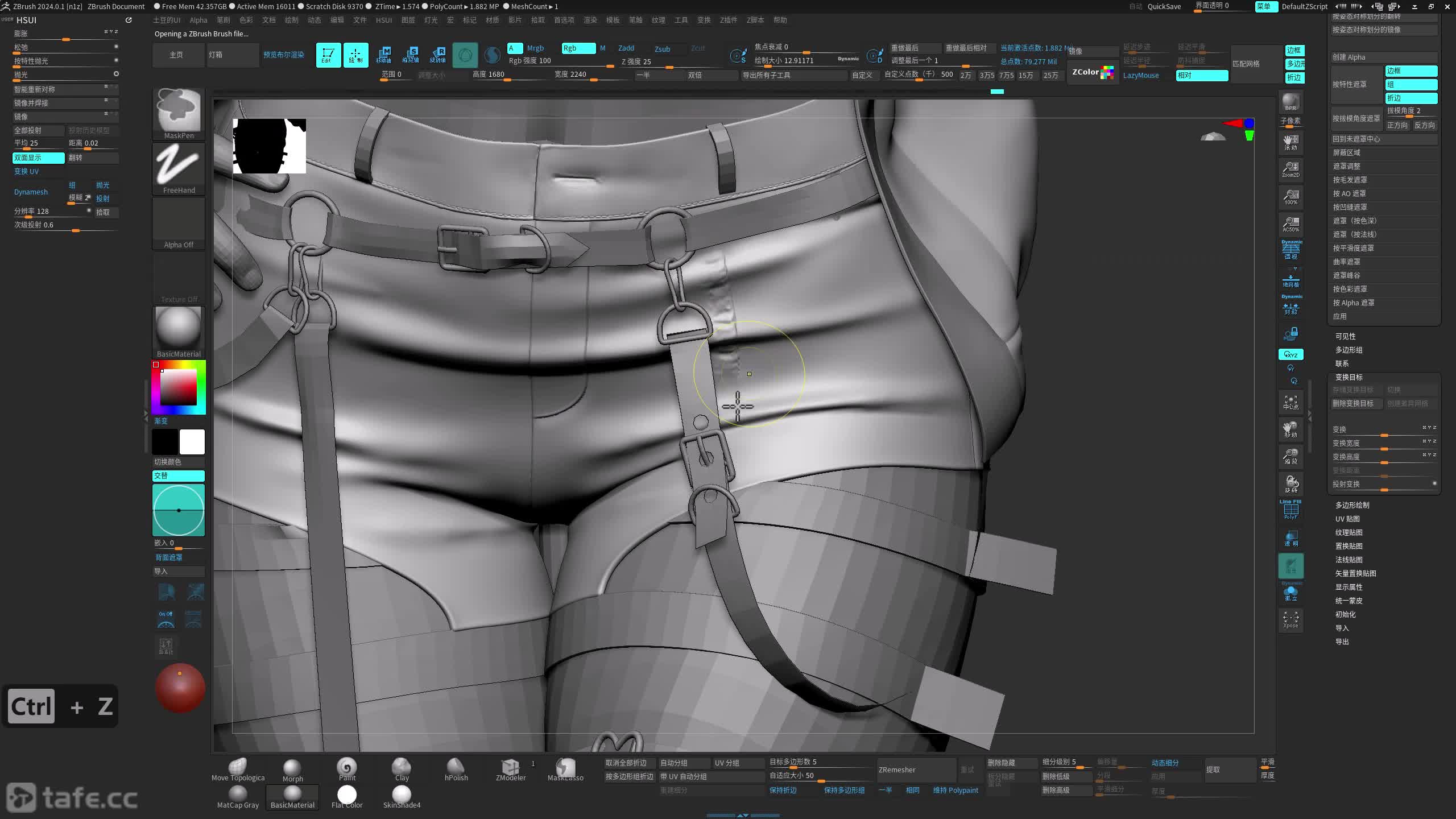Enable Mrgb material-color mode
Image resolution: width=1456 pixels, height=819 pixels.
(x=535, y=48)
